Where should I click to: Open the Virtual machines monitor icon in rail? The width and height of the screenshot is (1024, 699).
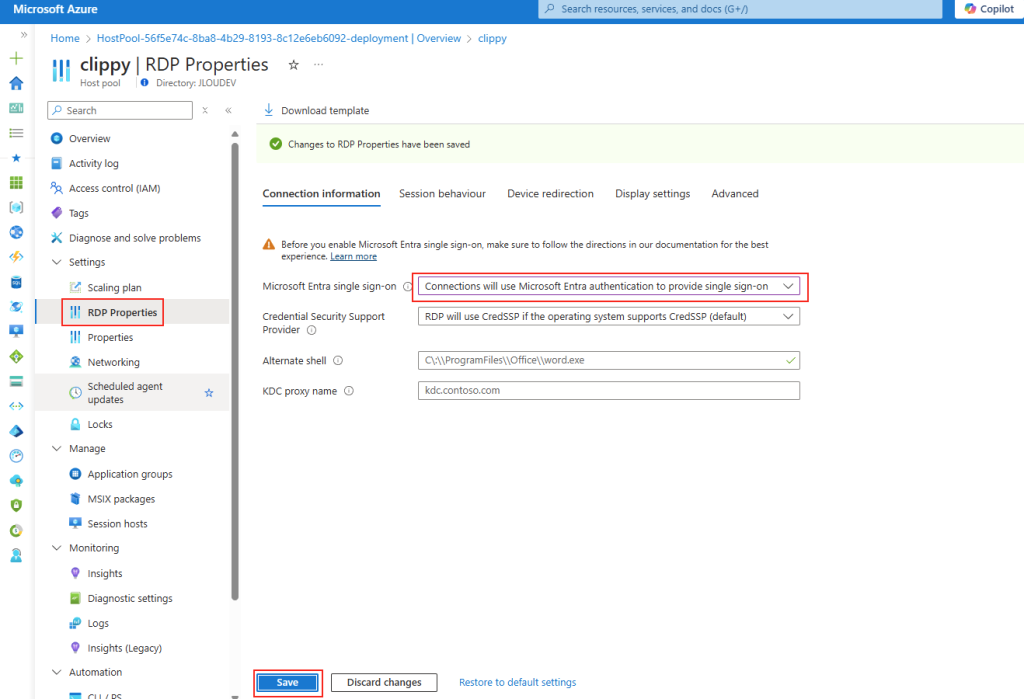[x=16, y=331]
